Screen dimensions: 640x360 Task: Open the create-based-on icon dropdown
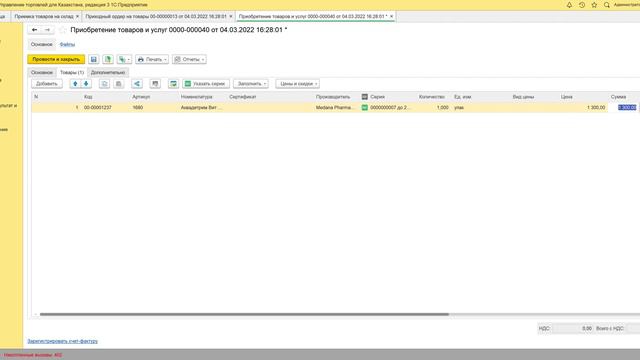coord(124,59)
